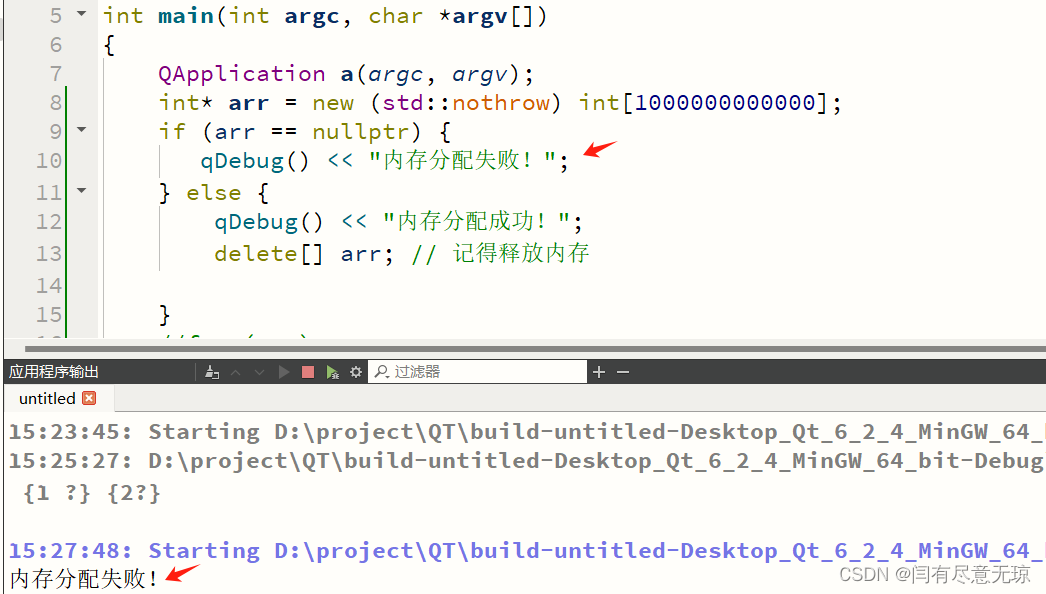Click the QApplication keyword on line 7
The image size is (1046, 594).
pyautogui.click(x=241, y=73)
